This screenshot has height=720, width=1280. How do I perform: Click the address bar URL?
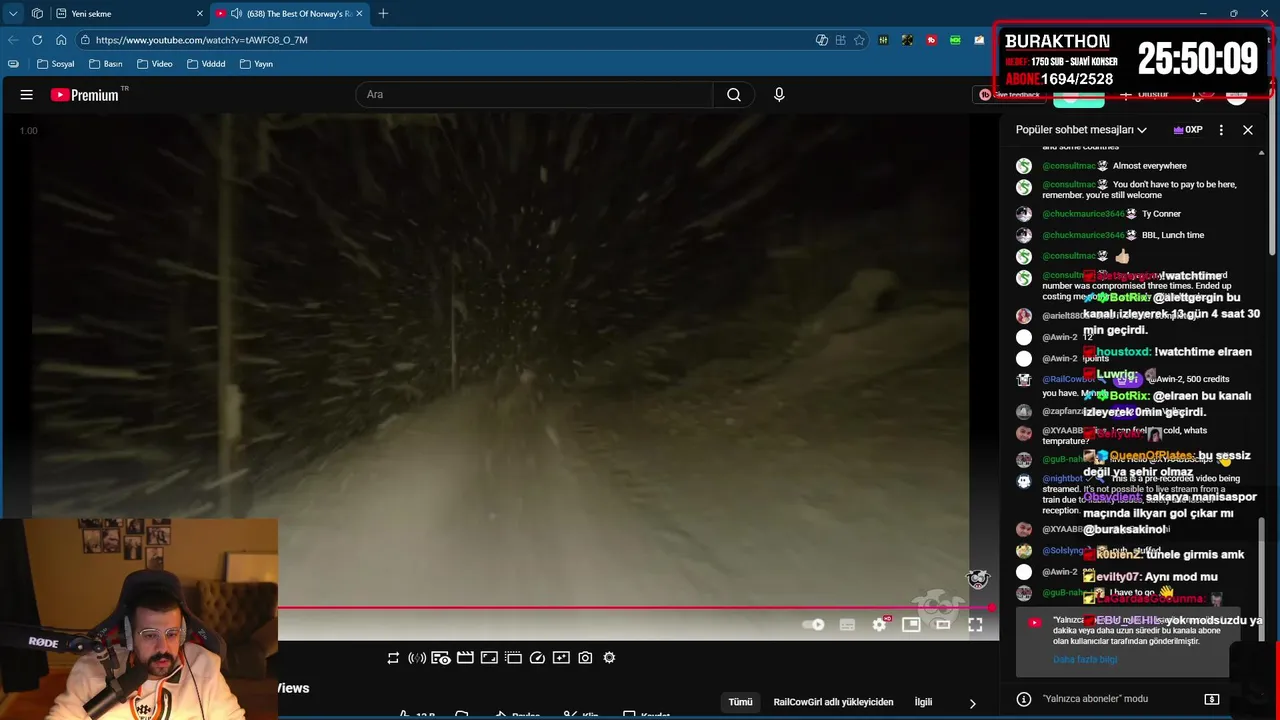[x=202, y=40]
